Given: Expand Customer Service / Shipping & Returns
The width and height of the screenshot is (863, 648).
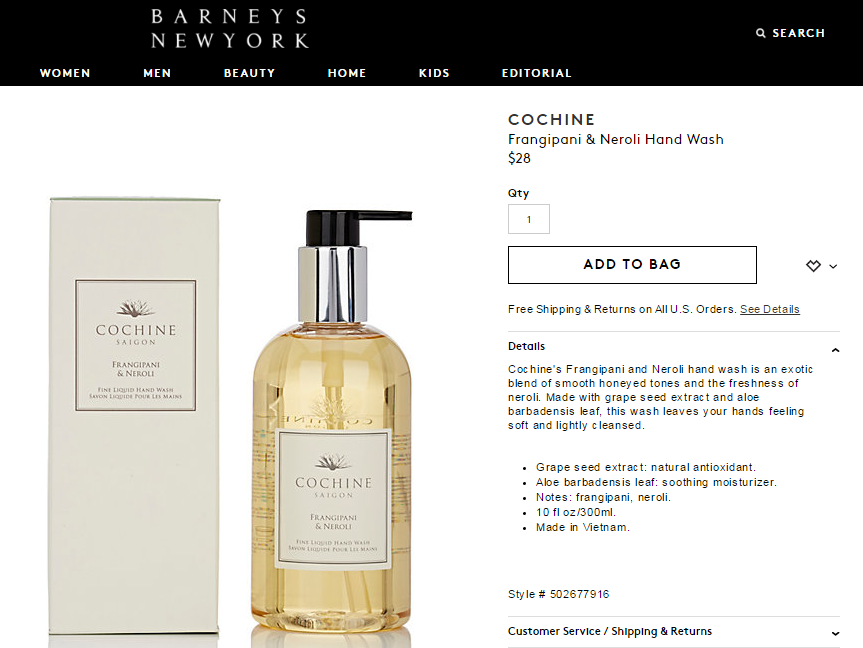Looking at the screenshot, I should coord(674,631).
